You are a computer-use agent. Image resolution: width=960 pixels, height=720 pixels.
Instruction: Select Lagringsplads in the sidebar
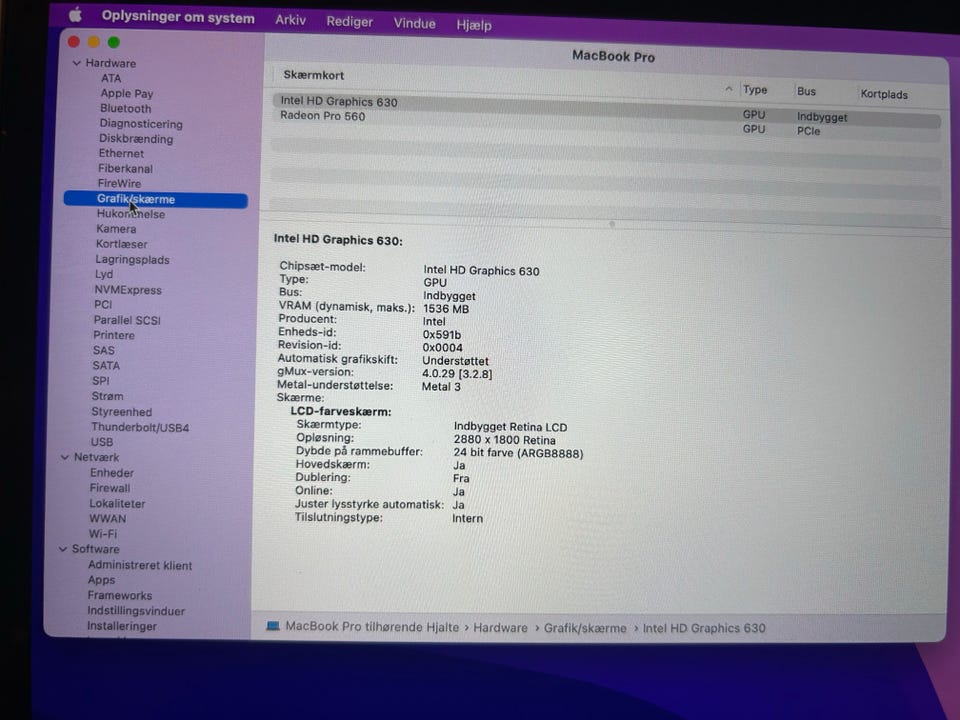click(x=132, y=260)
